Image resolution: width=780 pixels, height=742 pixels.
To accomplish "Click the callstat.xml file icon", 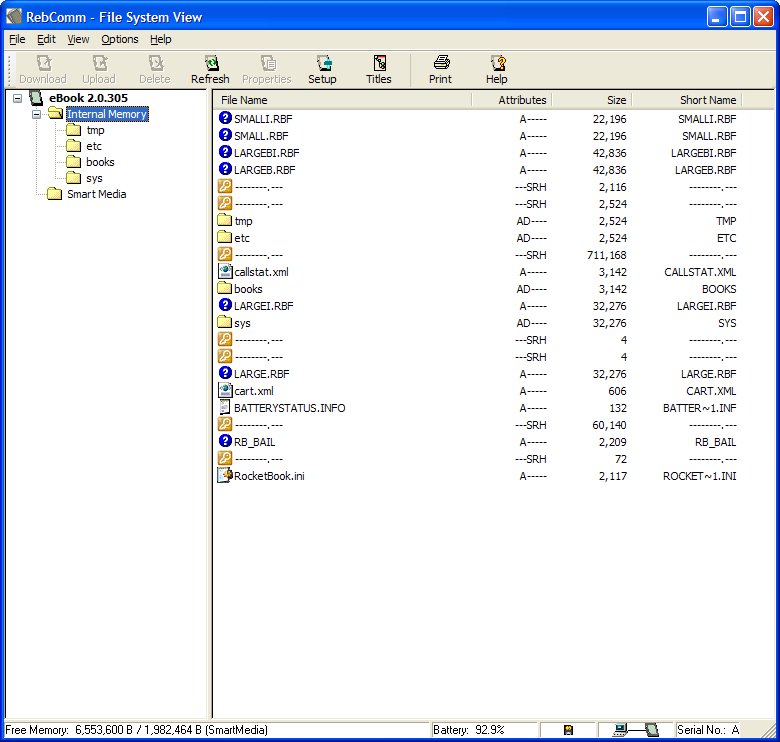I will point(225,271).
